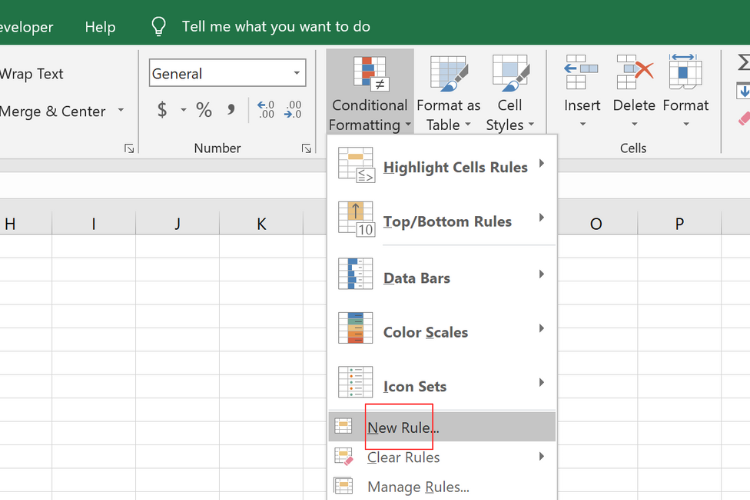Expand Highlight Cells Rules submenu arrow
This screenshot has height=500, width=750.
[541, 164]
